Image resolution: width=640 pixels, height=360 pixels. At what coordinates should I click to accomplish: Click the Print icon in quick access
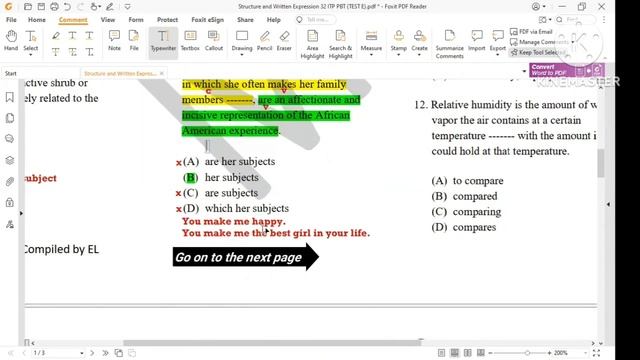coord(54,7)
